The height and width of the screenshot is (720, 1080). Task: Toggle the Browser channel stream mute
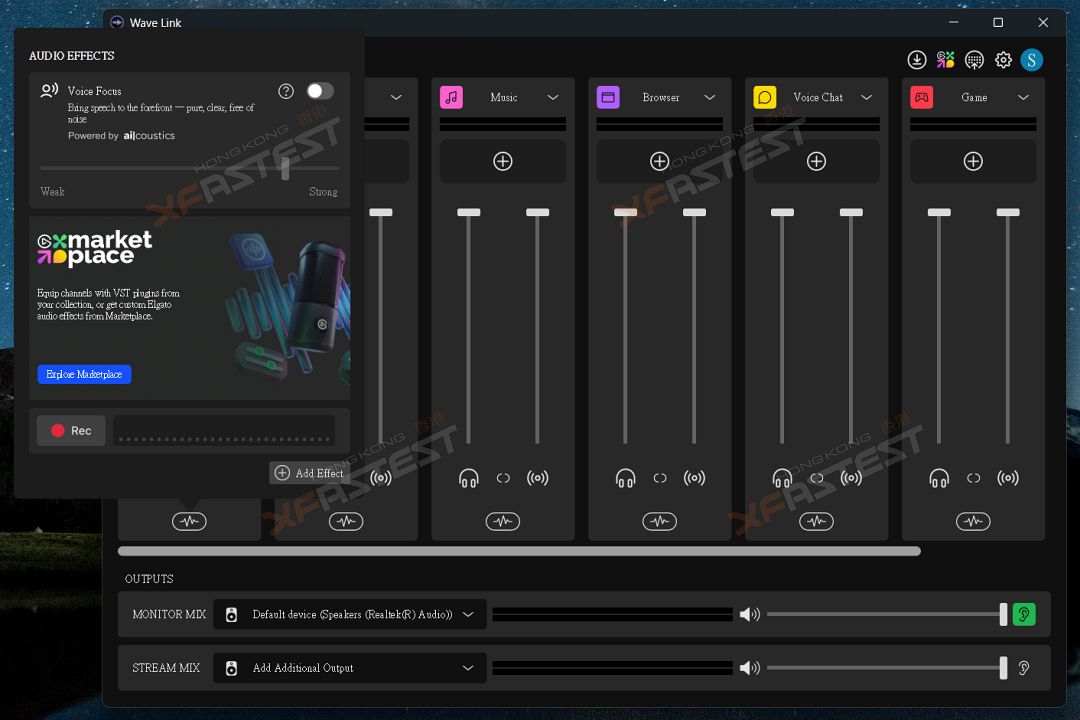(x=694, y=477)
